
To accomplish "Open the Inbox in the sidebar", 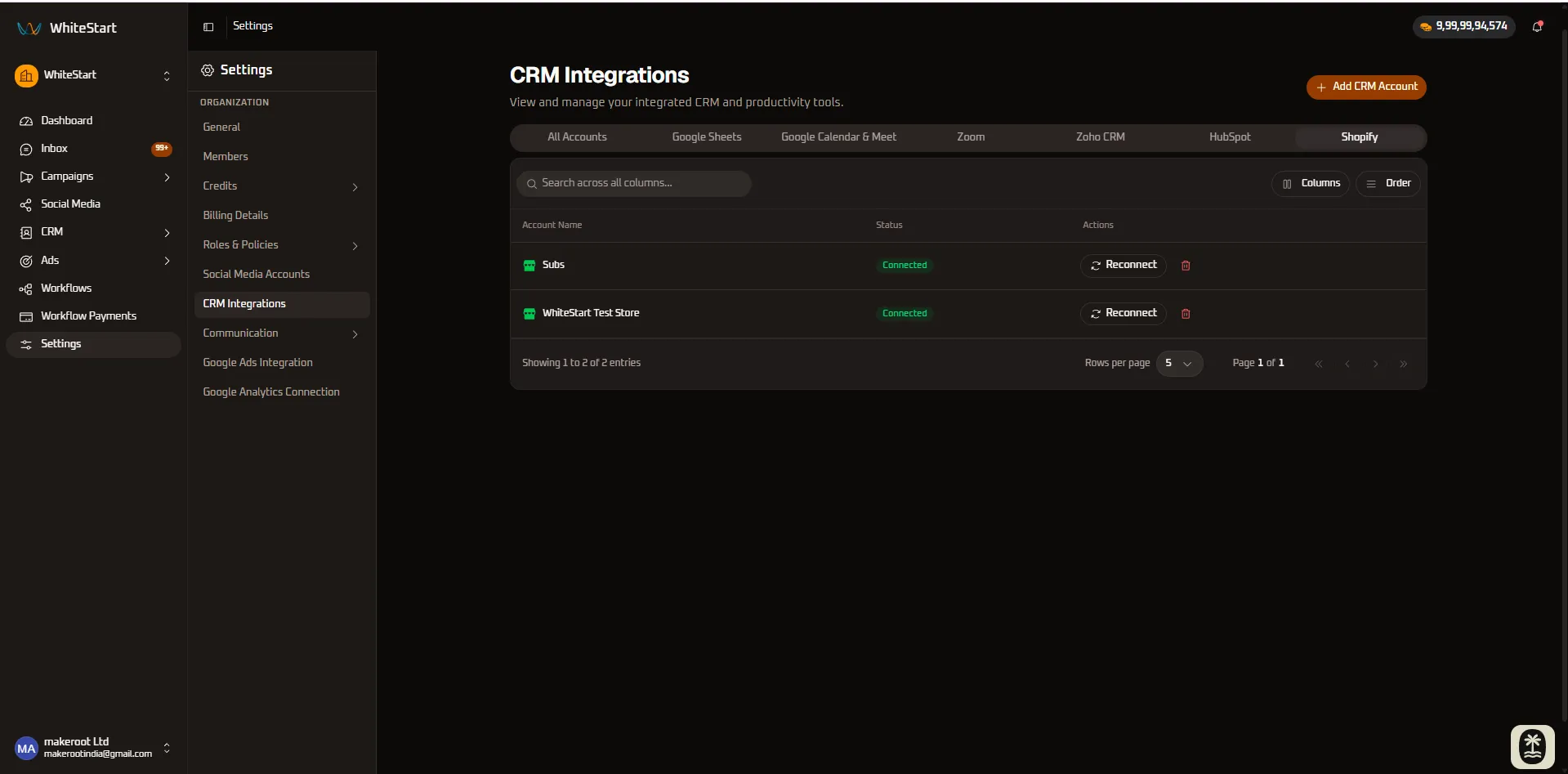I will coord(93,149).
